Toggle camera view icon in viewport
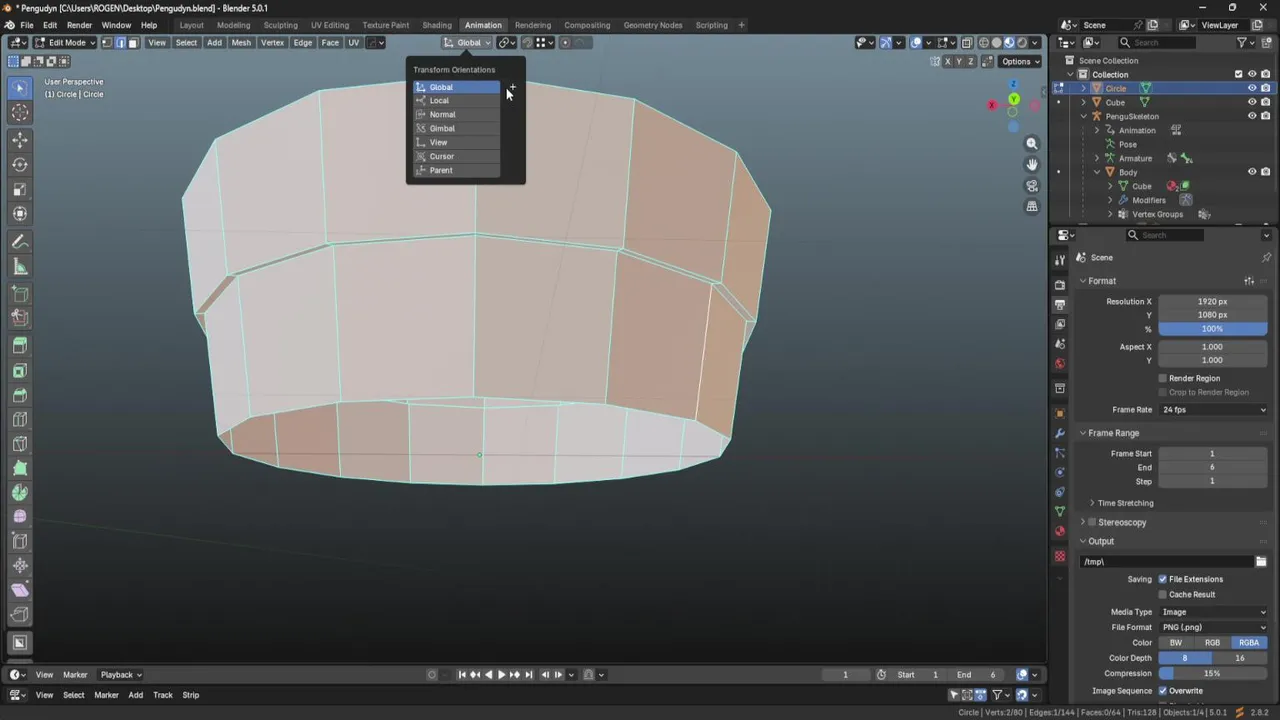This screenshot has width=1280, height=720. (1032, 185)
